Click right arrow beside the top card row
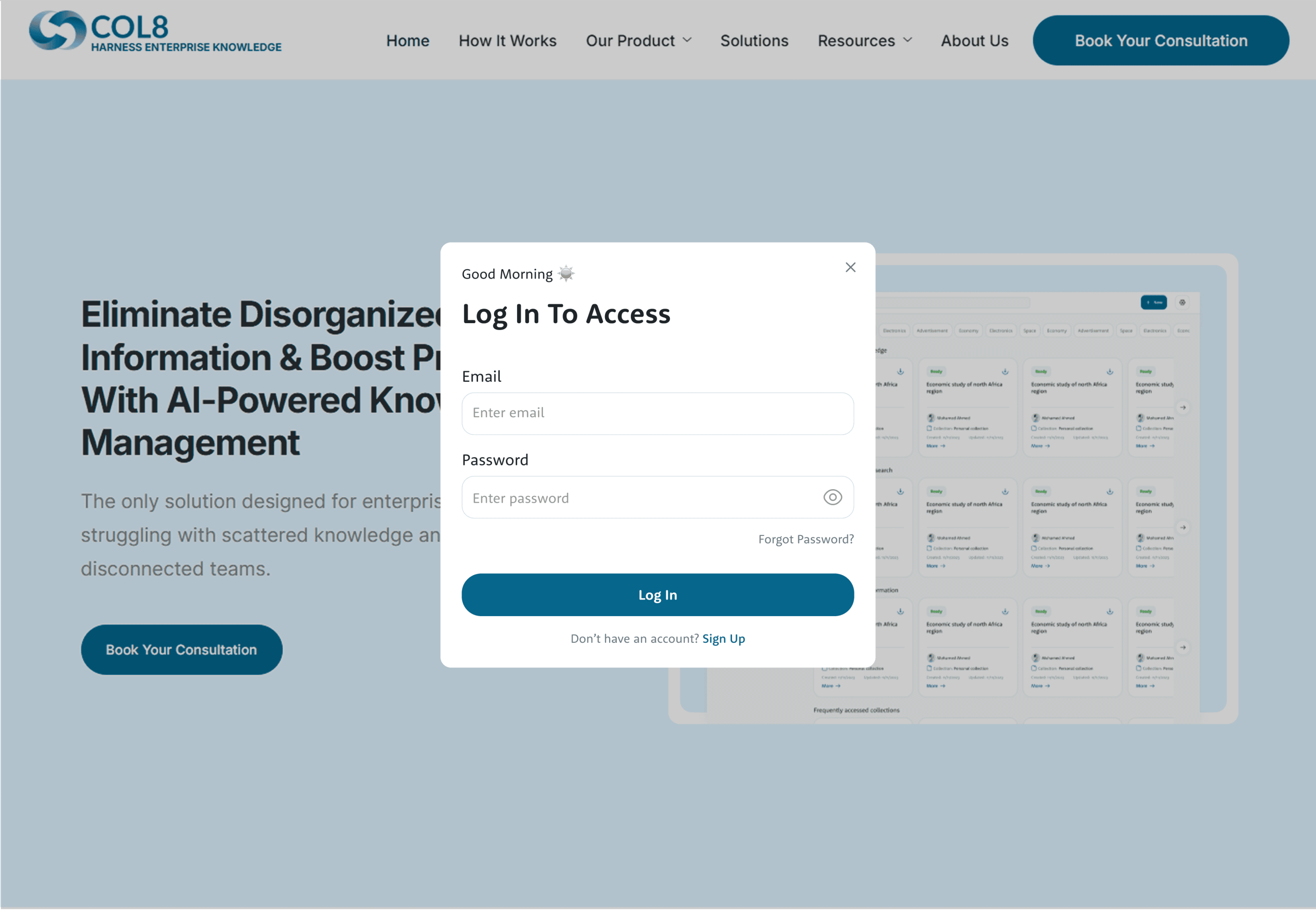The image size is (1316, 910). [1183, 407]
